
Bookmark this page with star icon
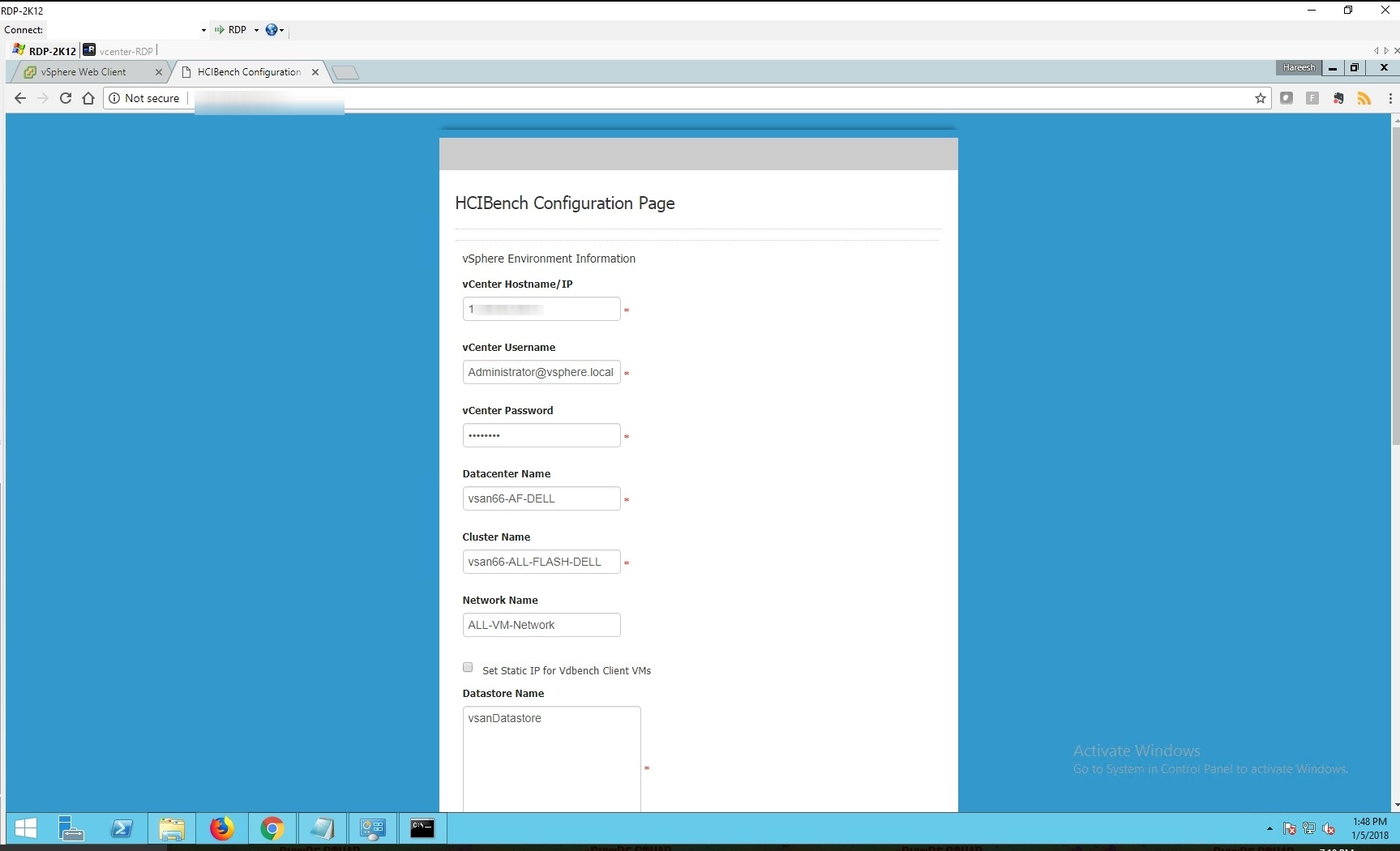click(x=1260, y=98)
